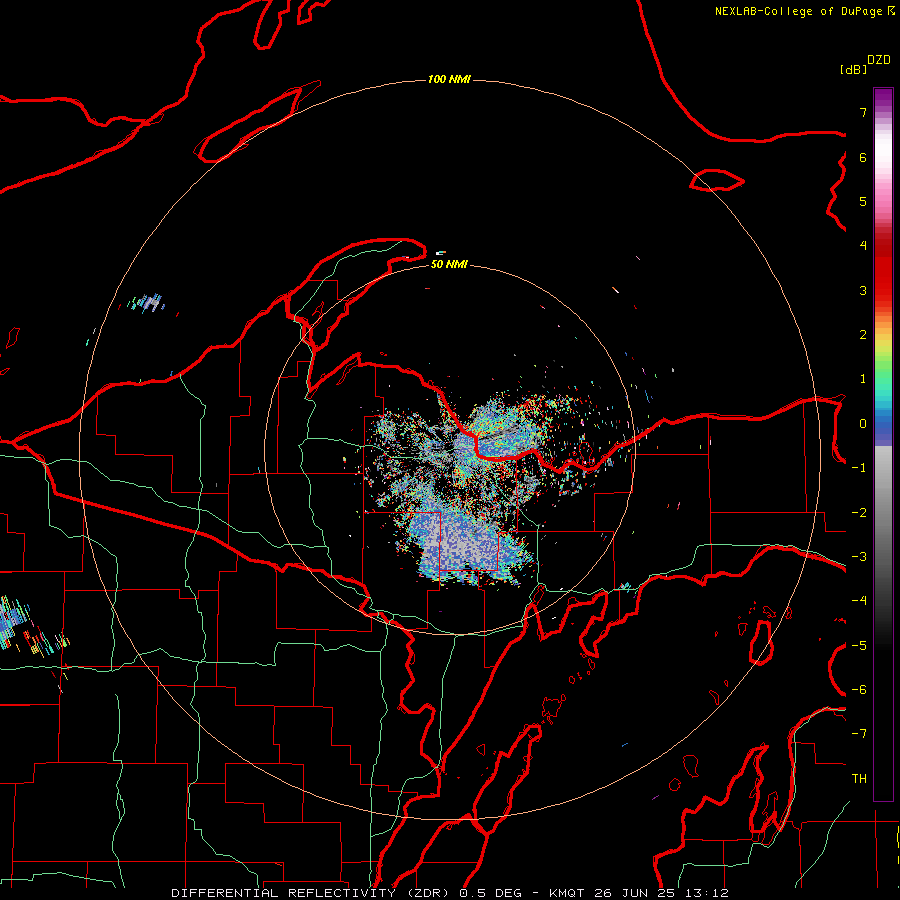The width and height of the screenshot is (900, 900).
Task: Click the 2 value on the dB scale
Action: coord(863,335)
